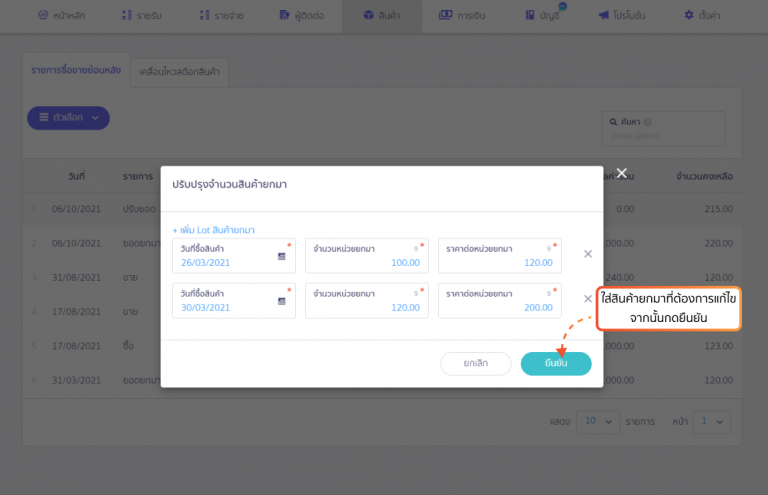Click the หน้าหลัก home icon
The height and width of the screenshot is (495, 768).
pos(43,16)
